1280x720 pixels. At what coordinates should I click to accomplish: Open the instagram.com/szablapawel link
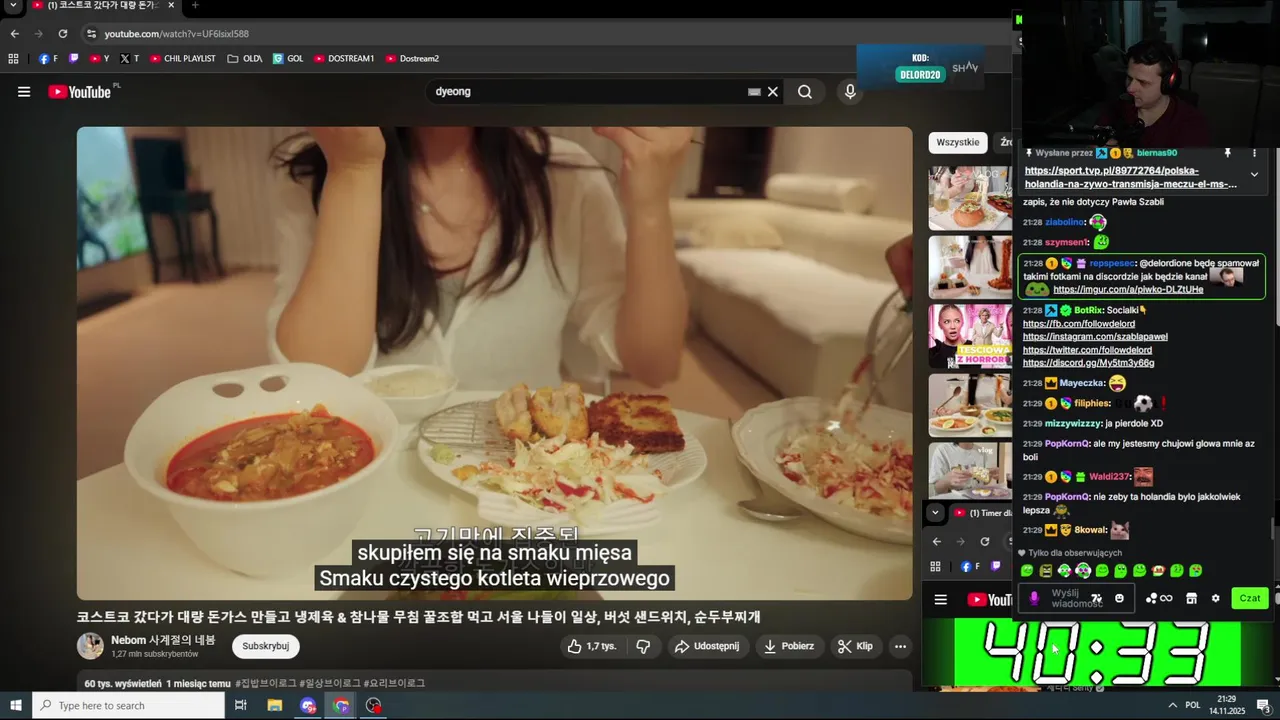pos(1095,337)
